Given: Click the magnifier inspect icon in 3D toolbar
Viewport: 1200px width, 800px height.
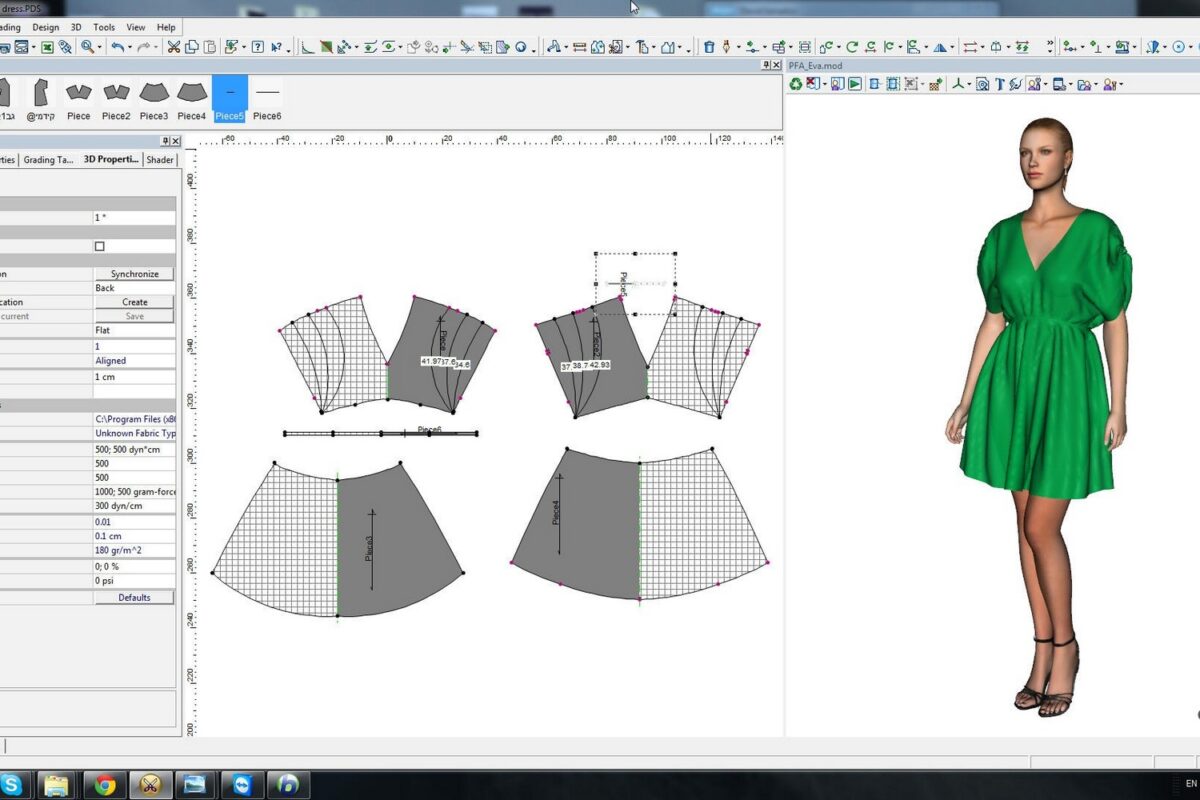Looking at the screenshot, I should click(x=982, y=83).
